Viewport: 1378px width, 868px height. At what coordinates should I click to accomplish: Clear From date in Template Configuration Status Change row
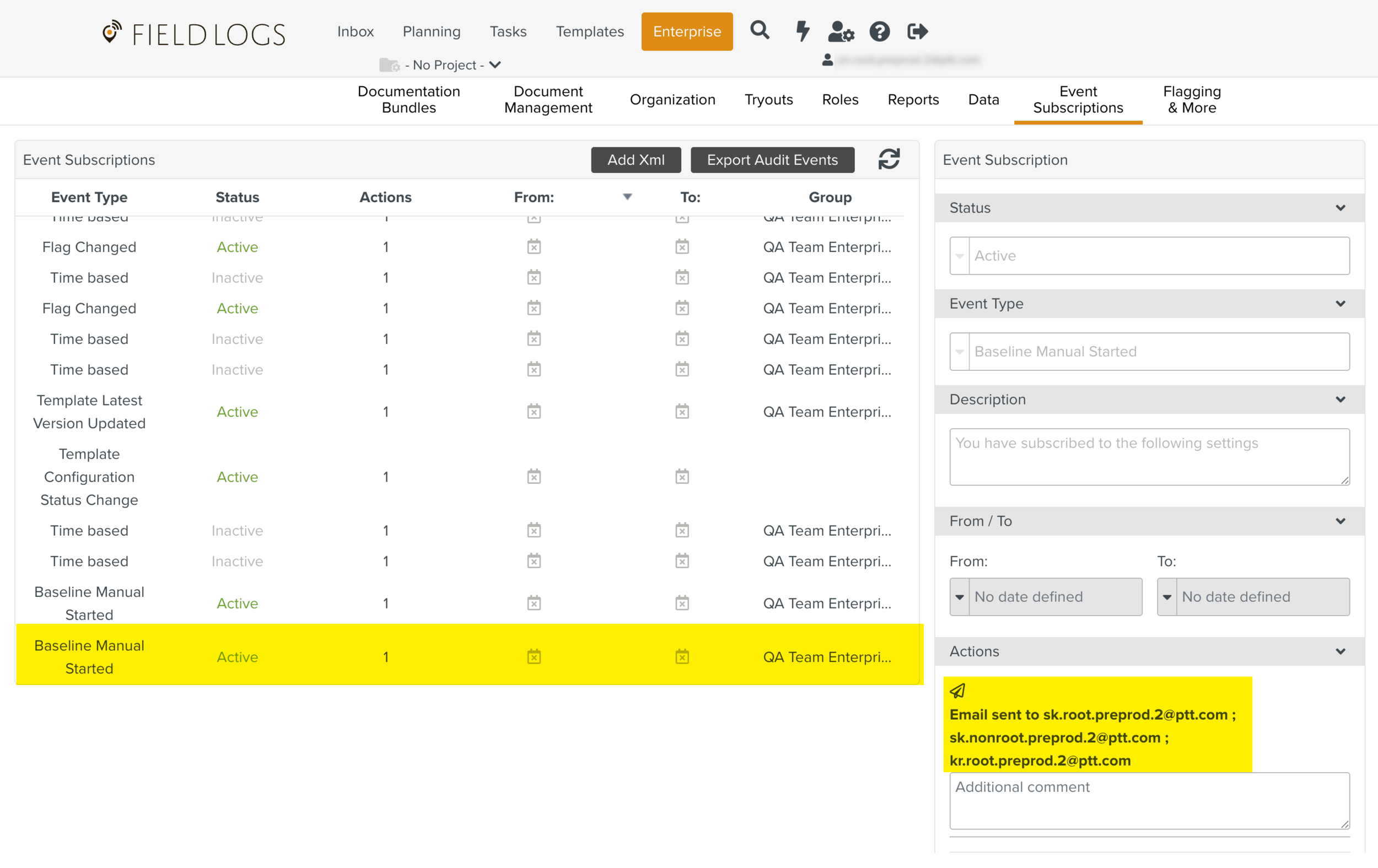tap(534, 477)
